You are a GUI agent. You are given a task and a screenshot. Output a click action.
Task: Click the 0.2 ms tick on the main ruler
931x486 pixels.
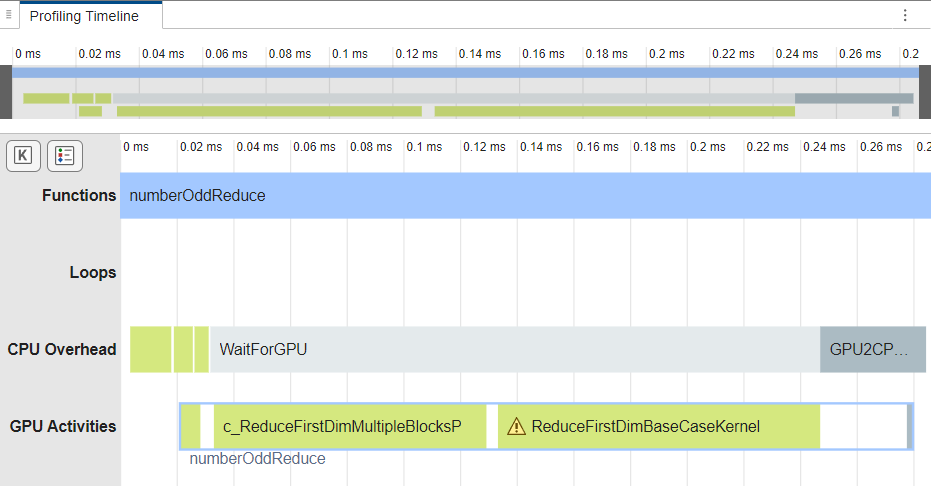(x=707, y=147)
